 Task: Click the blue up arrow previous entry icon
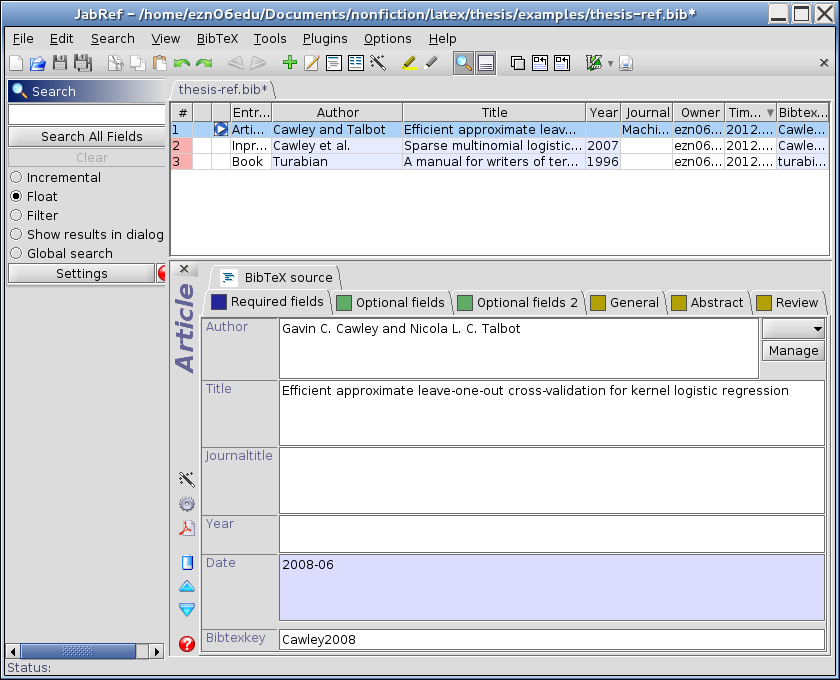(187, 586)
